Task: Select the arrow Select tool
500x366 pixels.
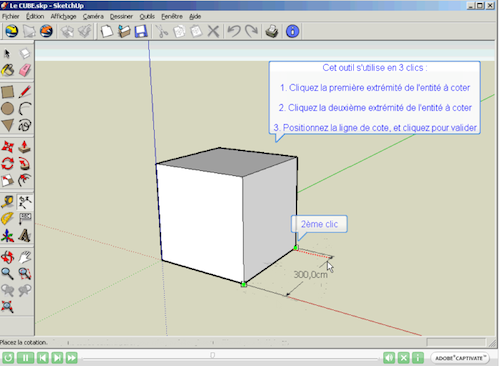Action: click(7, 53)
